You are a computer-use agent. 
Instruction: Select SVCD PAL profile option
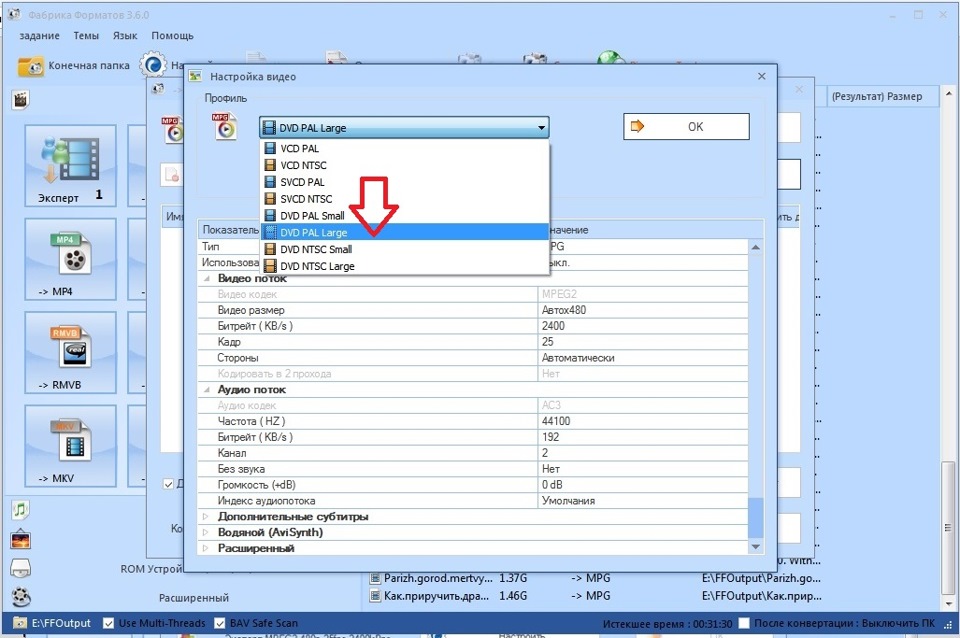click(404, 182)
